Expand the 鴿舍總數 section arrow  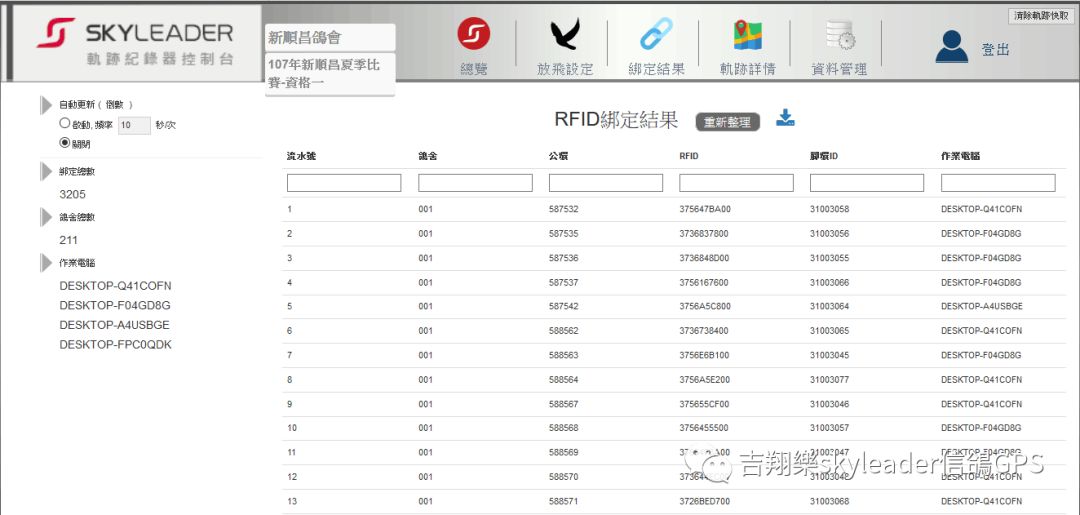(46, 217)
